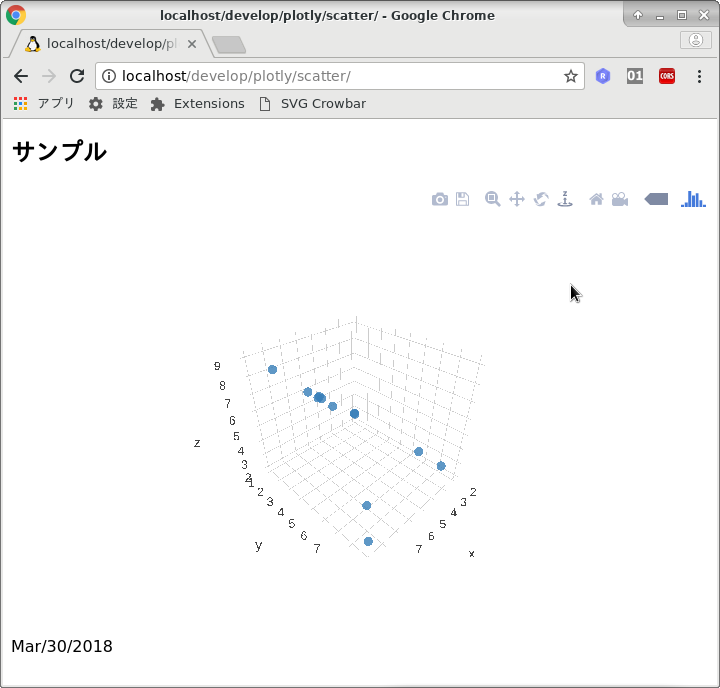Click the lowest data point near the x-axis 7 label
The width and height of the screenshot is (720, 688).
(368, 541)
